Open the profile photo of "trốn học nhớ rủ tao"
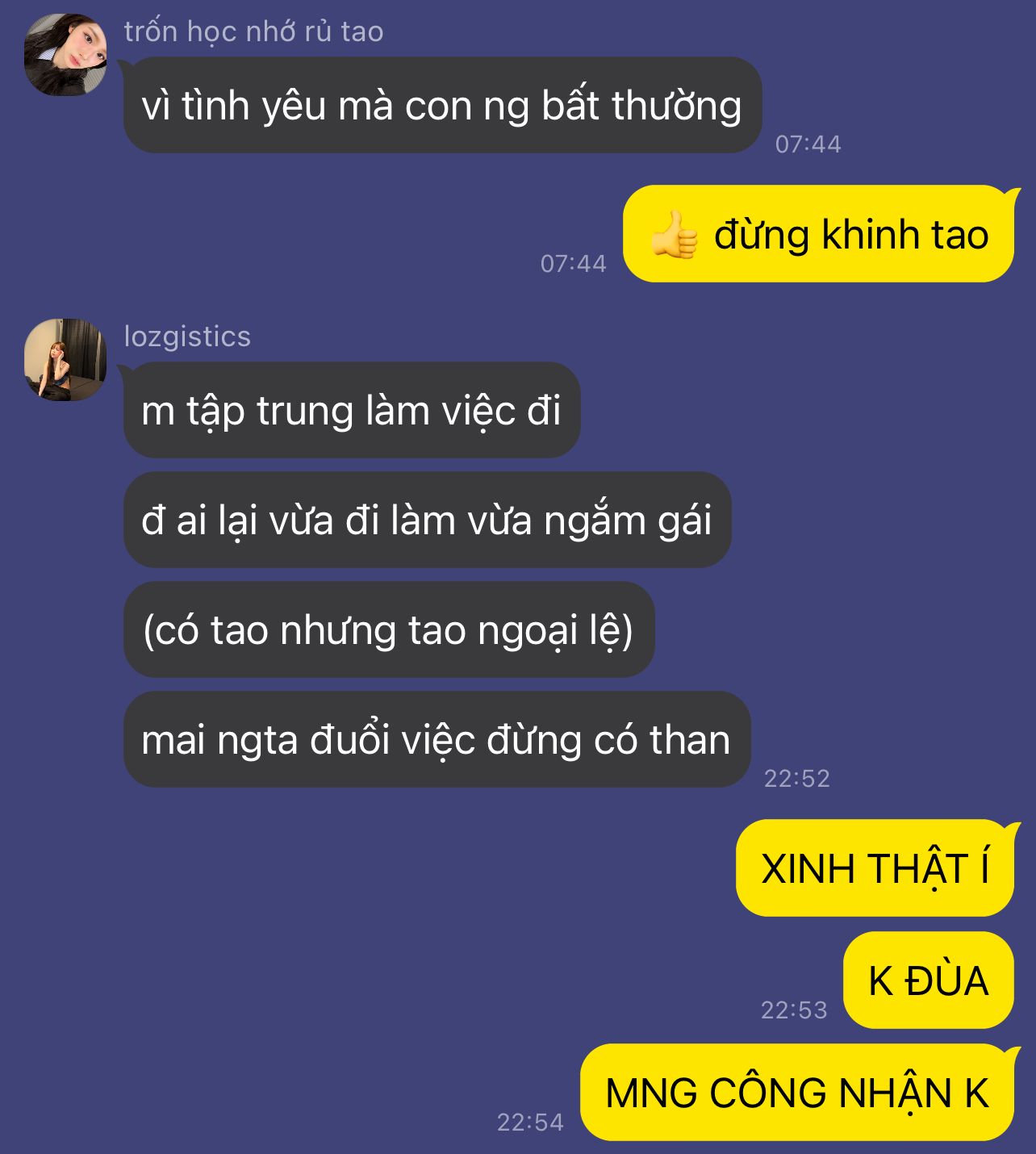The image size is (1036, 1154). [x=65, y=55]
